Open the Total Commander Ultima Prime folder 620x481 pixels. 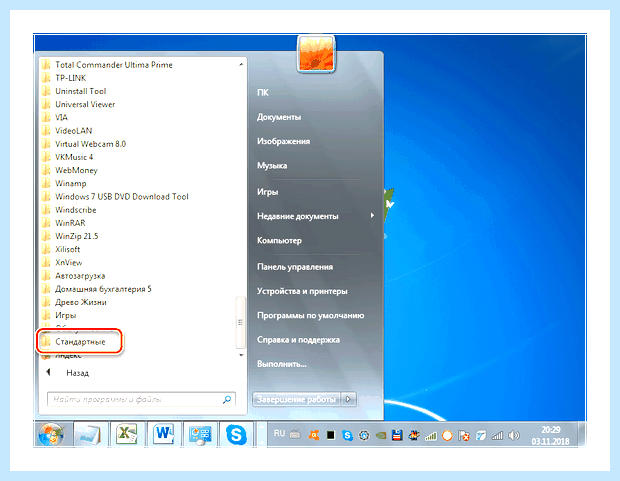pos(113,65)
